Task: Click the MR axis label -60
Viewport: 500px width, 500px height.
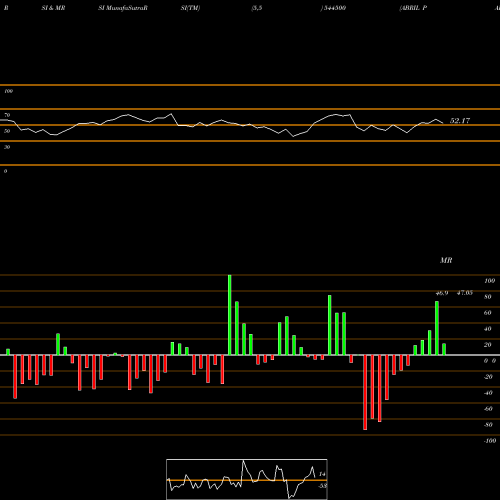Action: [488, 409]
